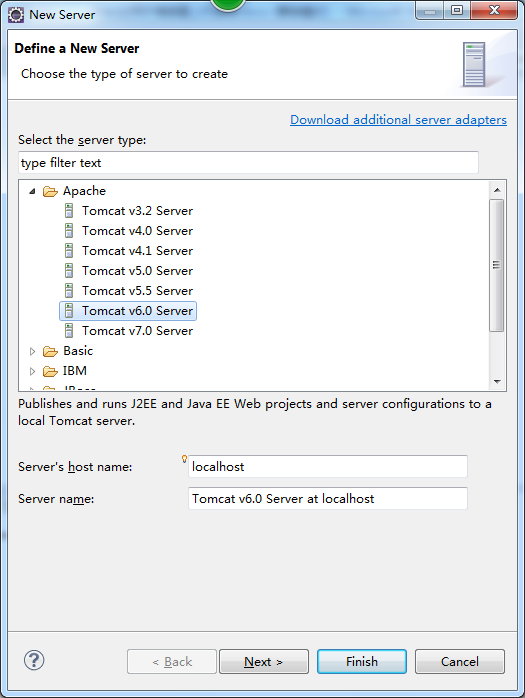Click the Apache folder icon

click(50, 191)
